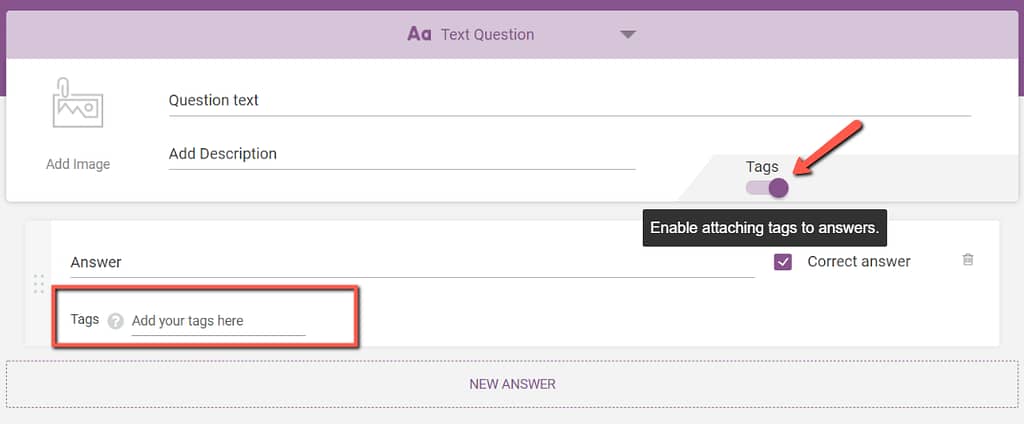Click the purple question type header bar
Screen dimensions: 1024x424
click(512, 35)
